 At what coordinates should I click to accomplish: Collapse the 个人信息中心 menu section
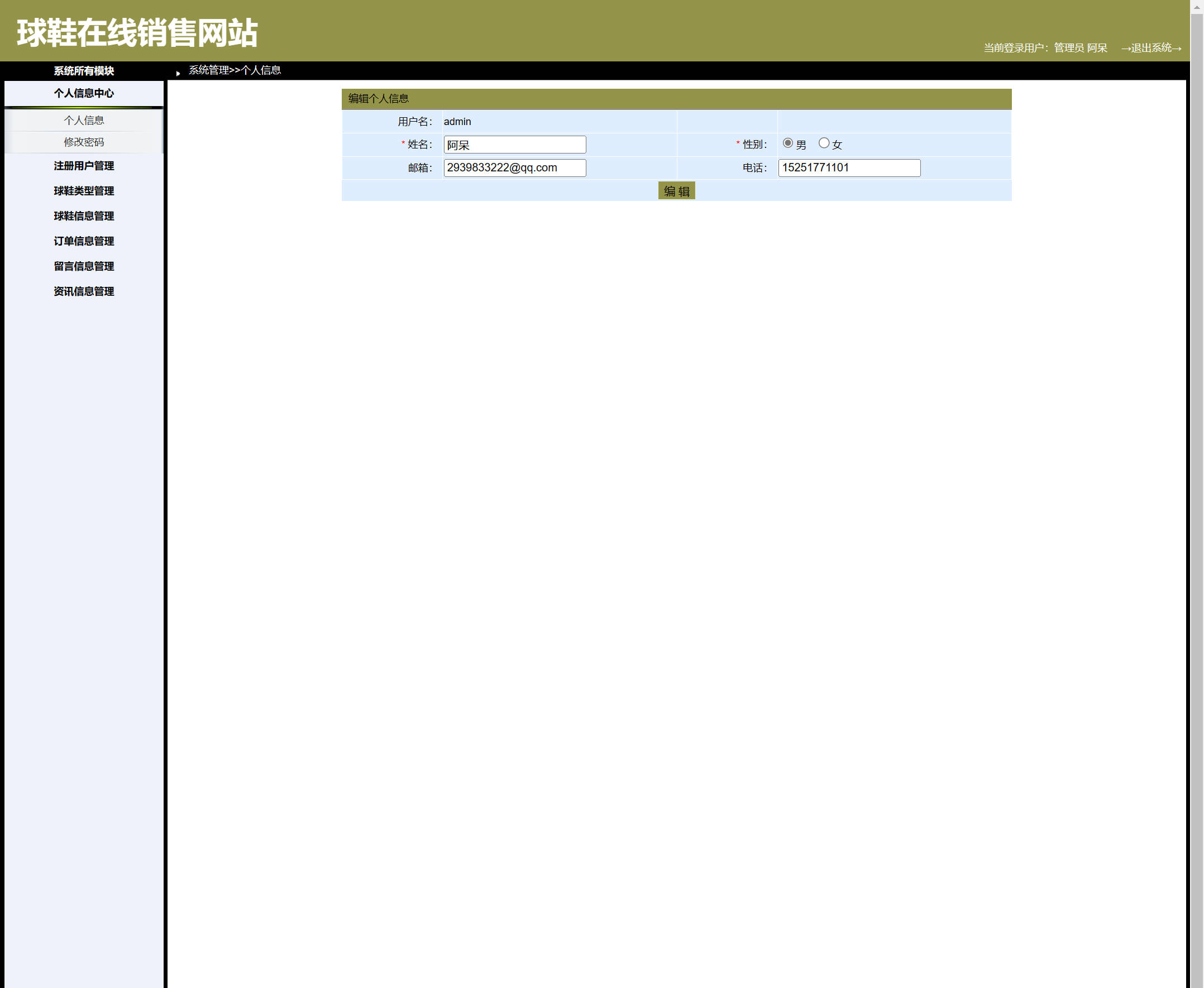(x=84, y=93)
